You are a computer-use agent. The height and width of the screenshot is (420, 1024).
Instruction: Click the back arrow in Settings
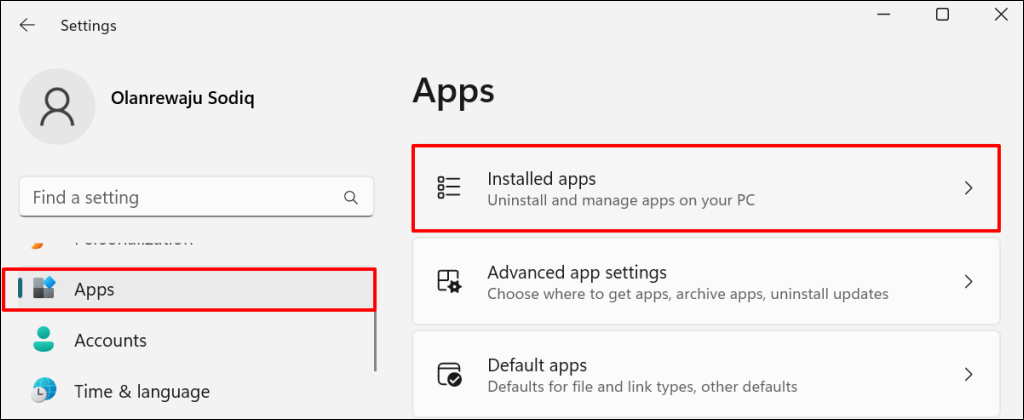point(27,26)
